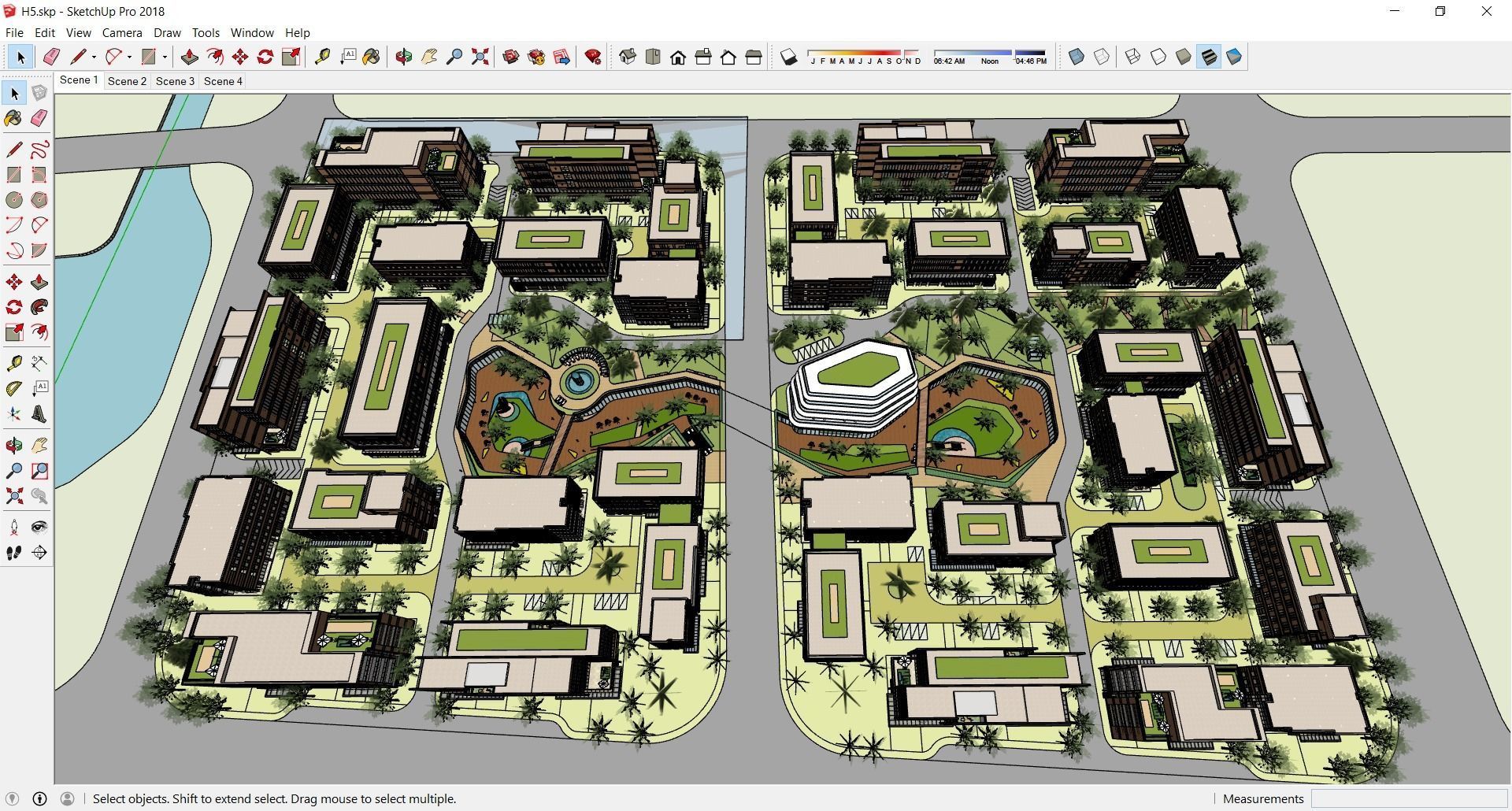Switch to Scene 3 tab

(175, 81)
